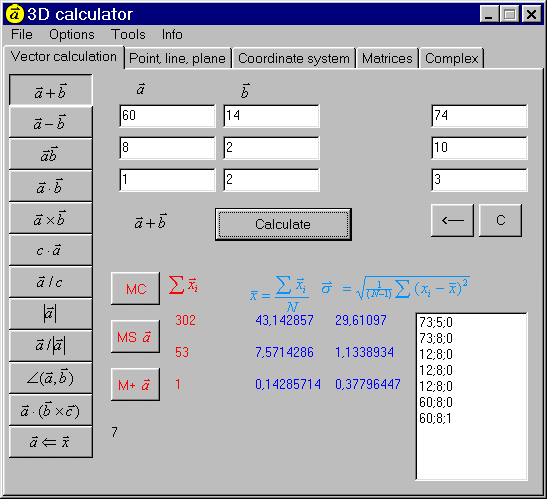
Task: Click vector a third component field showing 1
Action: (167, 180)
